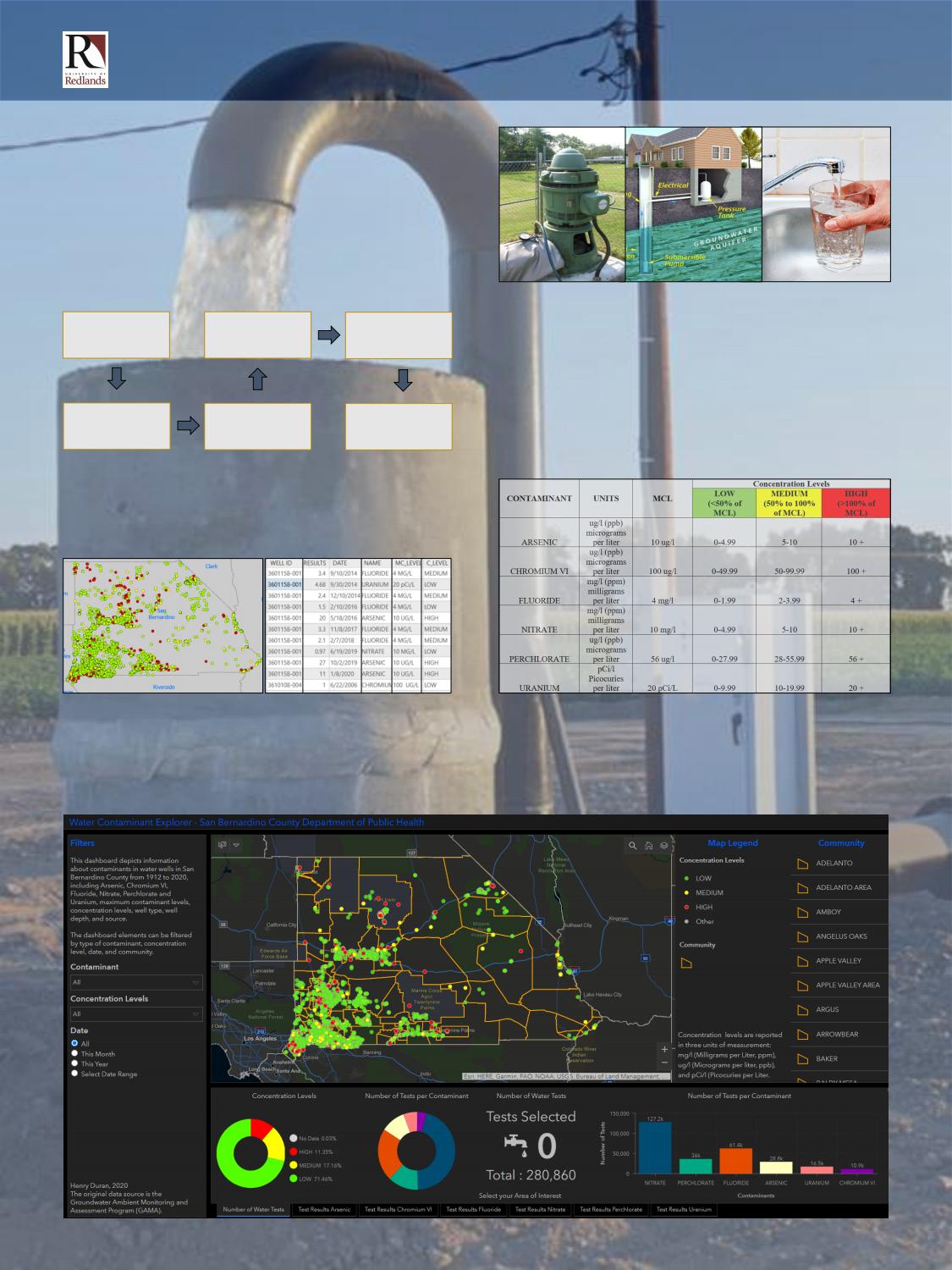The image size is (952, 1270).
Task: Click the map selection tool icon
Action: point(223,844)
